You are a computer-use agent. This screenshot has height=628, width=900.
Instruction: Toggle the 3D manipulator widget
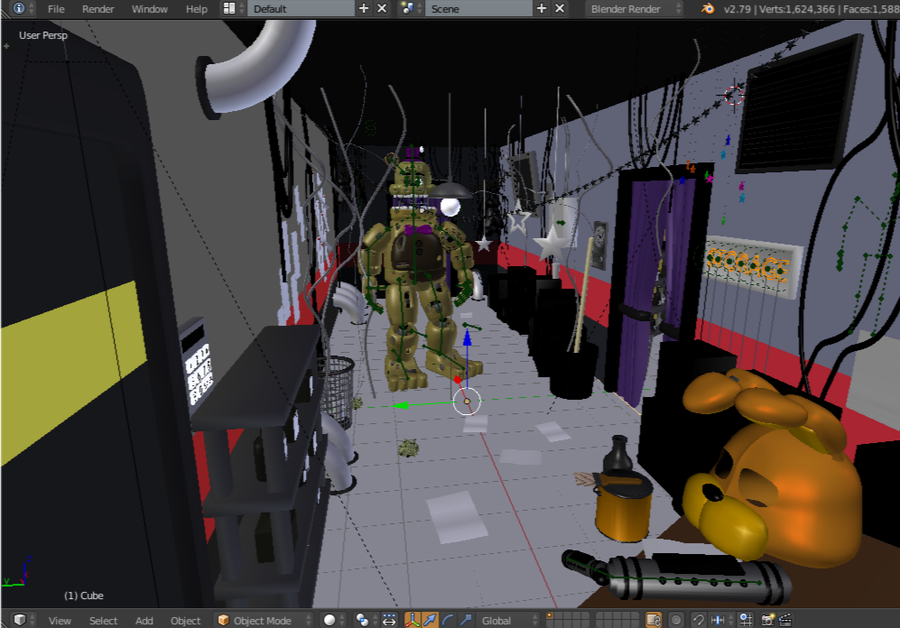(x=412, y=620)
